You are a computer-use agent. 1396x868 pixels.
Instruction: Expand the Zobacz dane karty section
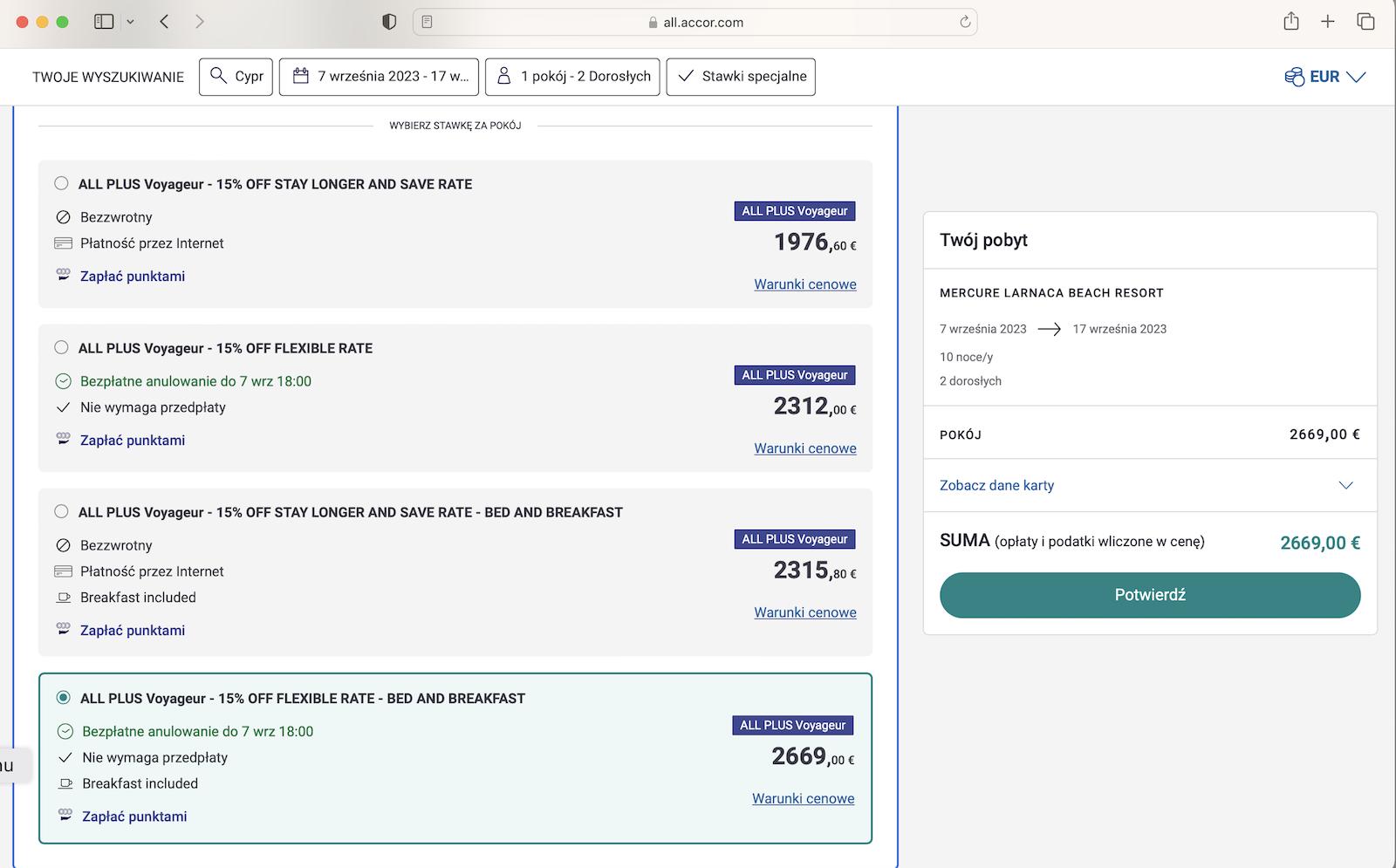coord(1150,485)
